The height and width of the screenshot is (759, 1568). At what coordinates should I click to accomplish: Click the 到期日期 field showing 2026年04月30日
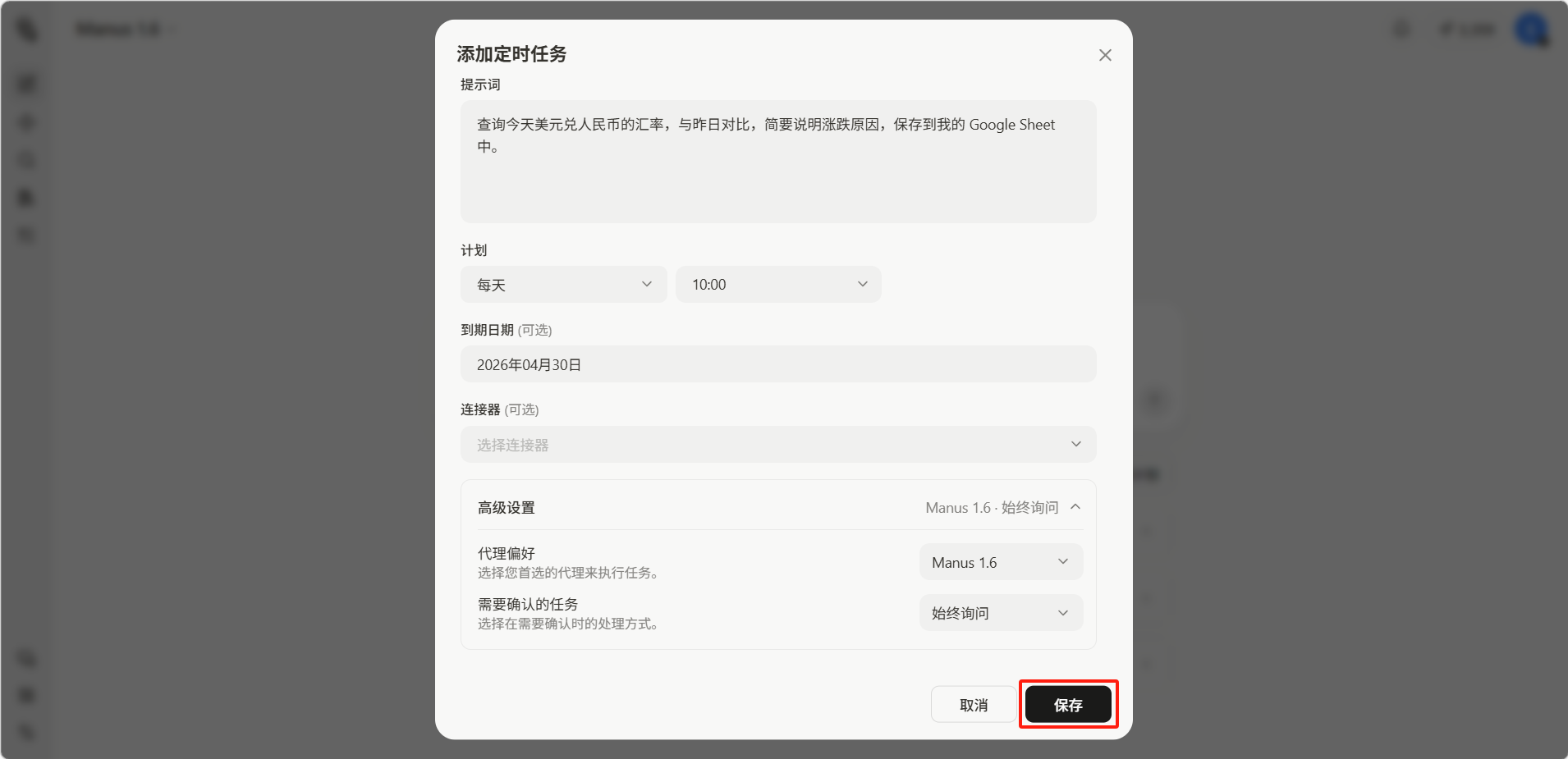pyautogui.click(x=777, y=364)
